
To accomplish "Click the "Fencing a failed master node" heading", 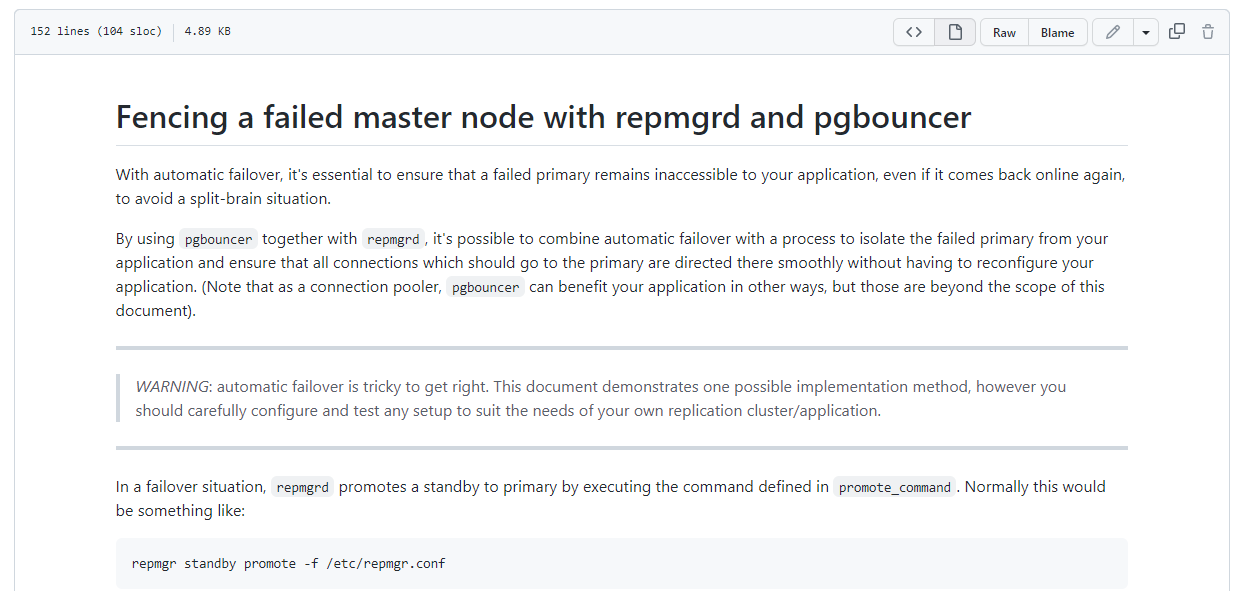I will (543, 118).
